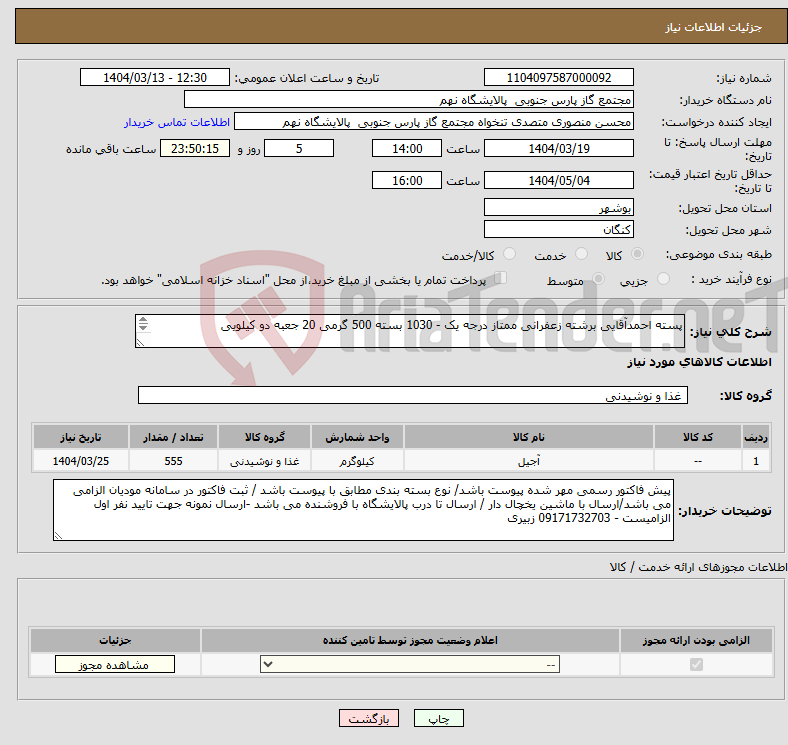Click the delivery province field بوشهر
The height and width of the screenshot is (745, 788).
(x=558, y=207)
